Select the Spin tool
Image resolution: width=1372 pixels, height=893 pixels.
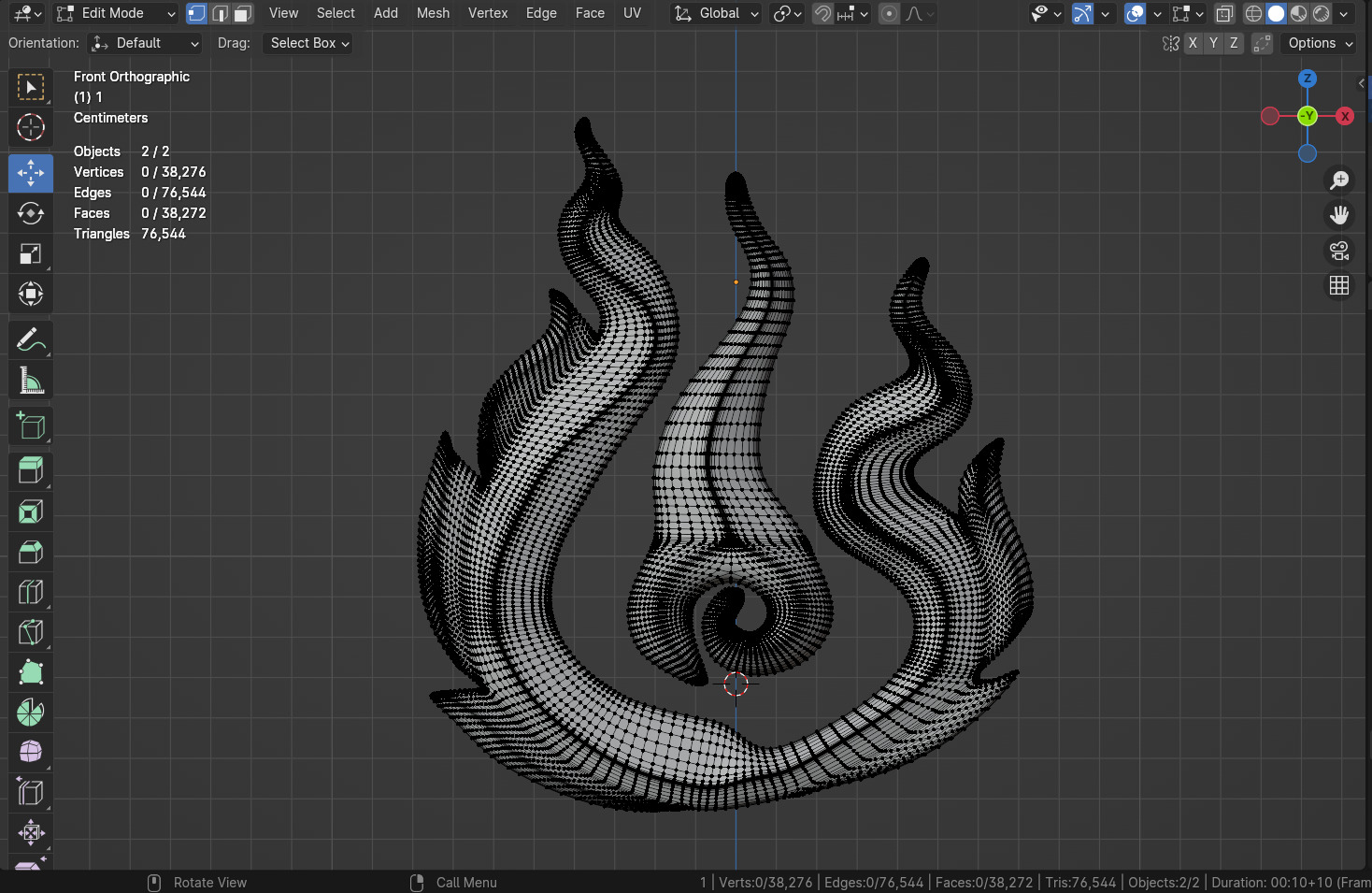31,713
